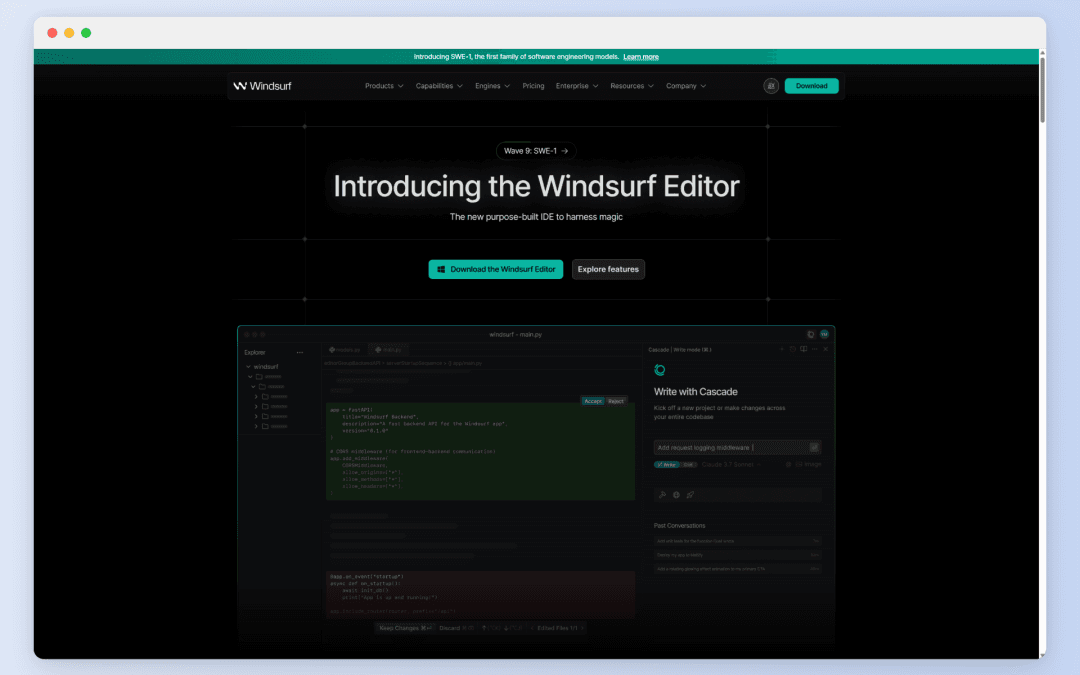Open Cascade conversation history icon
This screenshot has height=675, width=1080.
(x=792, y=349)
